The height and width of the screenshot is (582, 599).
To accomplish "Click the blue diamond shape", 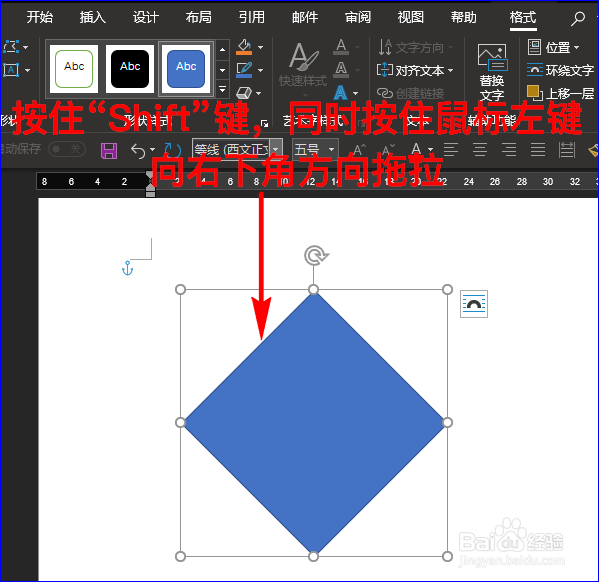I will [314, 423].
